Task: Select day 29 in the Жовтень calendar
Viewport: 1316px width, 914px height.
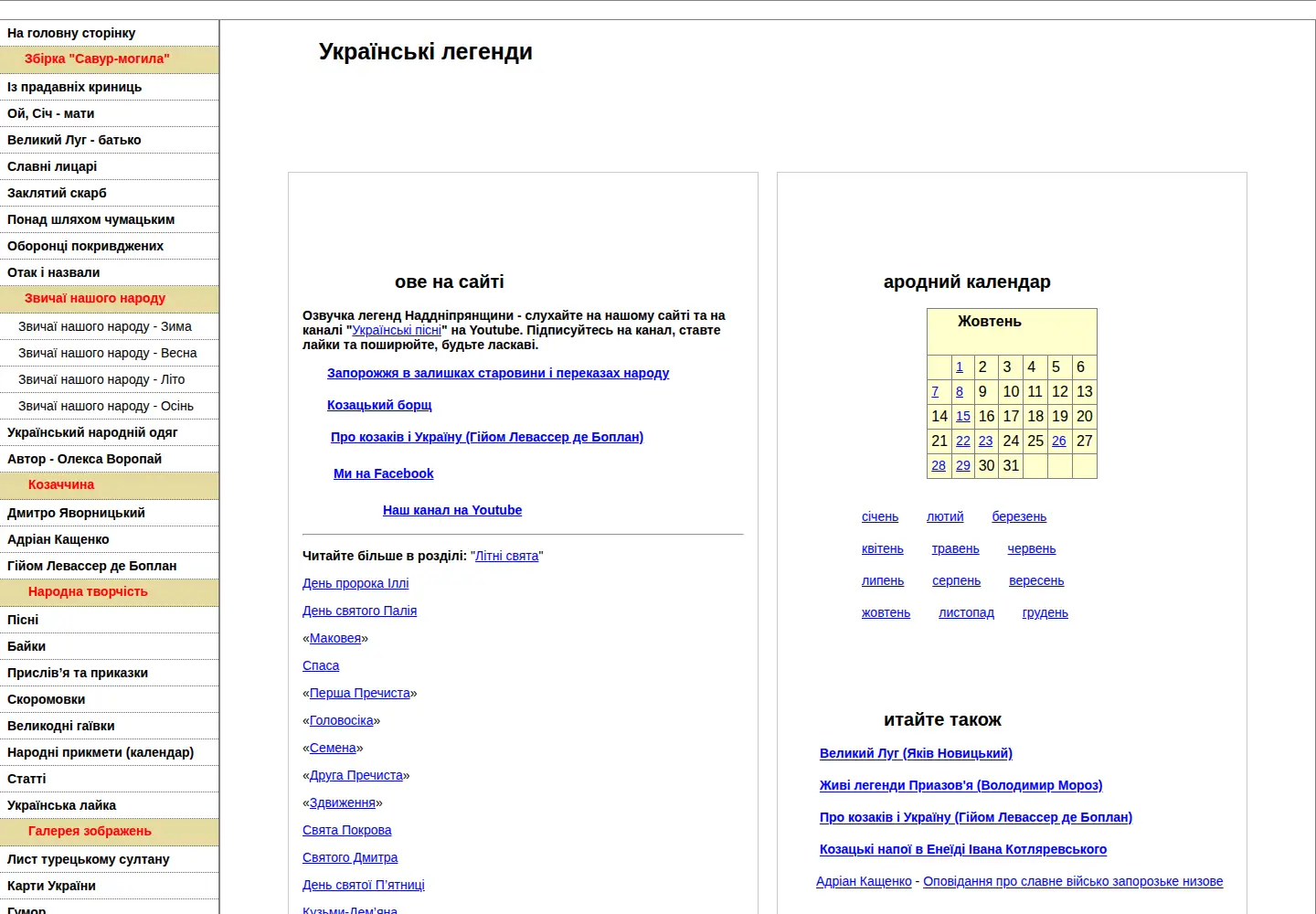Action: pos(963,465)
